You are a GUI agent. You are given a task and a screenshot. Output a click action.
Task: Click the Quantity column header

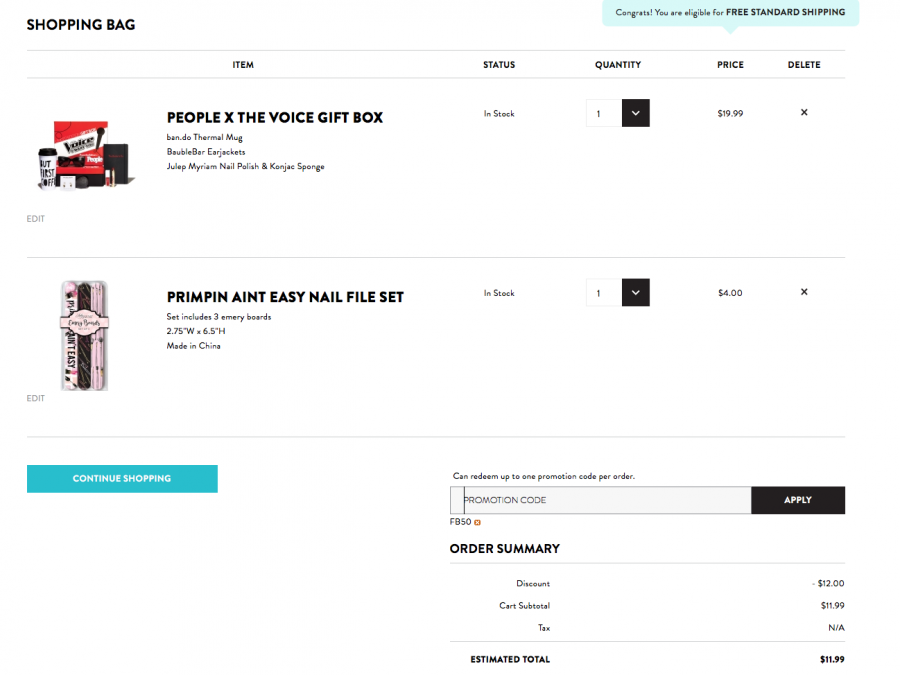pos(618,65)
